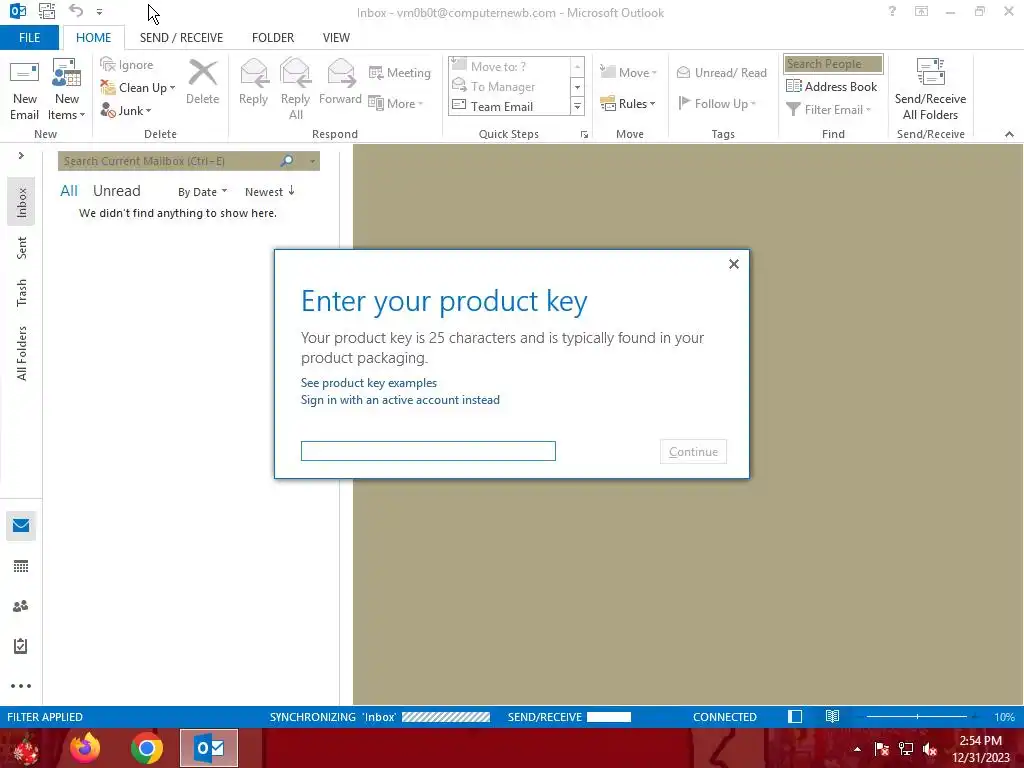Collapse the ribbon with the arrow
Viewport: 1024px width, 768px height.
pyautogui.click(x=1009, y=134)
